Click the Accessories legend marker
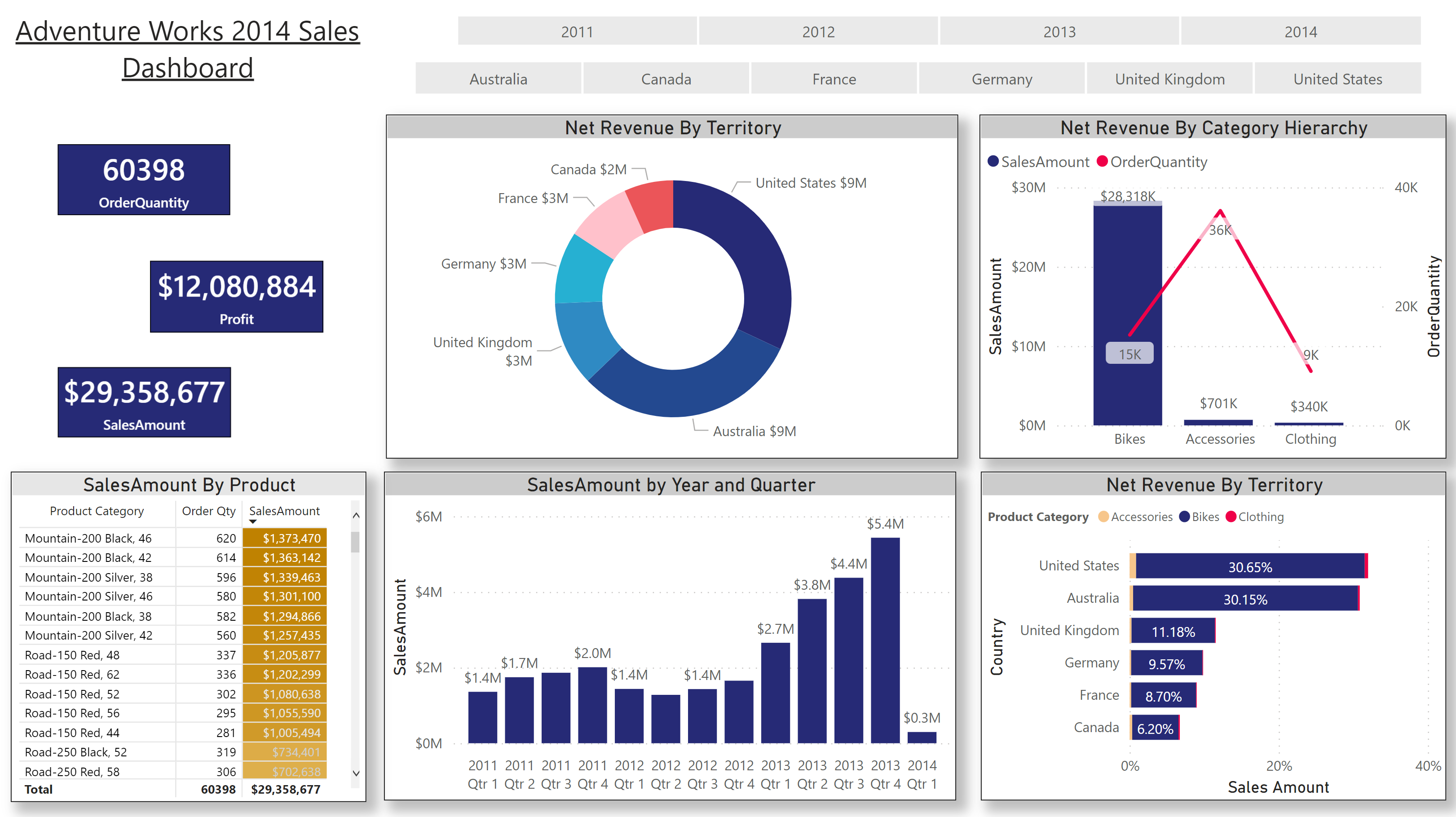1456x817 pixels. [x=1103, y=516]
